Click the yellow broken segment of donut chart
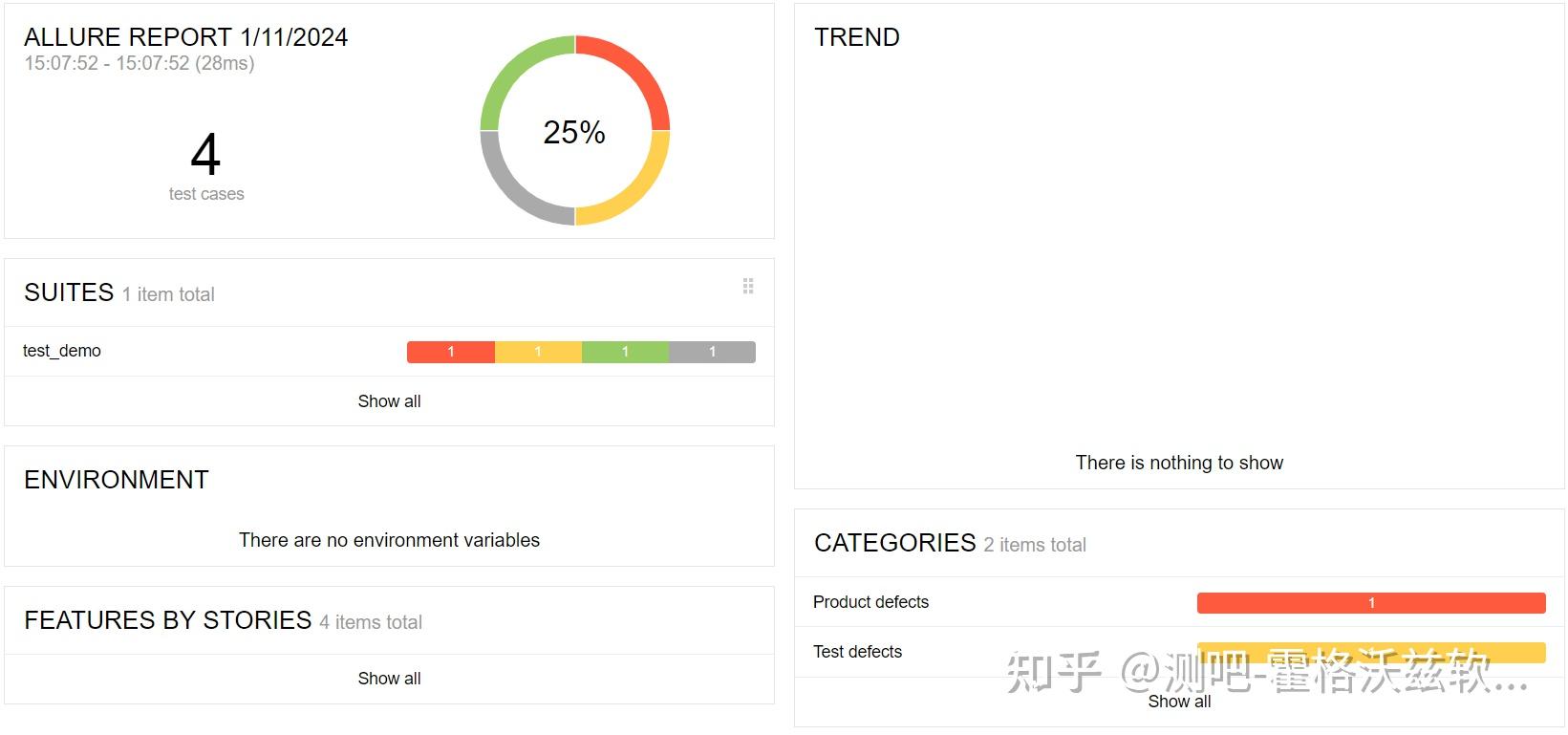Screen dimensions: 1568x735 (x=640, y=195)
